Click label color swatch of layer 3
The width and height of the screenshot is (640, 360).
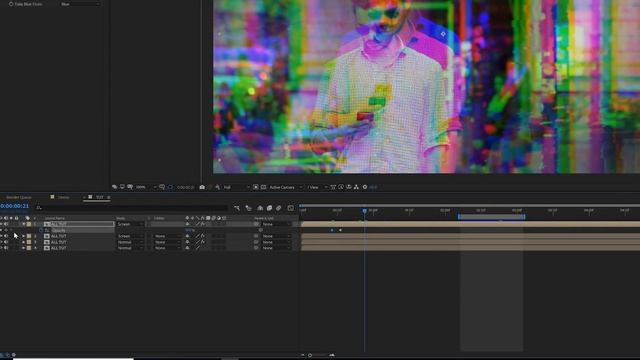point(29,242)
